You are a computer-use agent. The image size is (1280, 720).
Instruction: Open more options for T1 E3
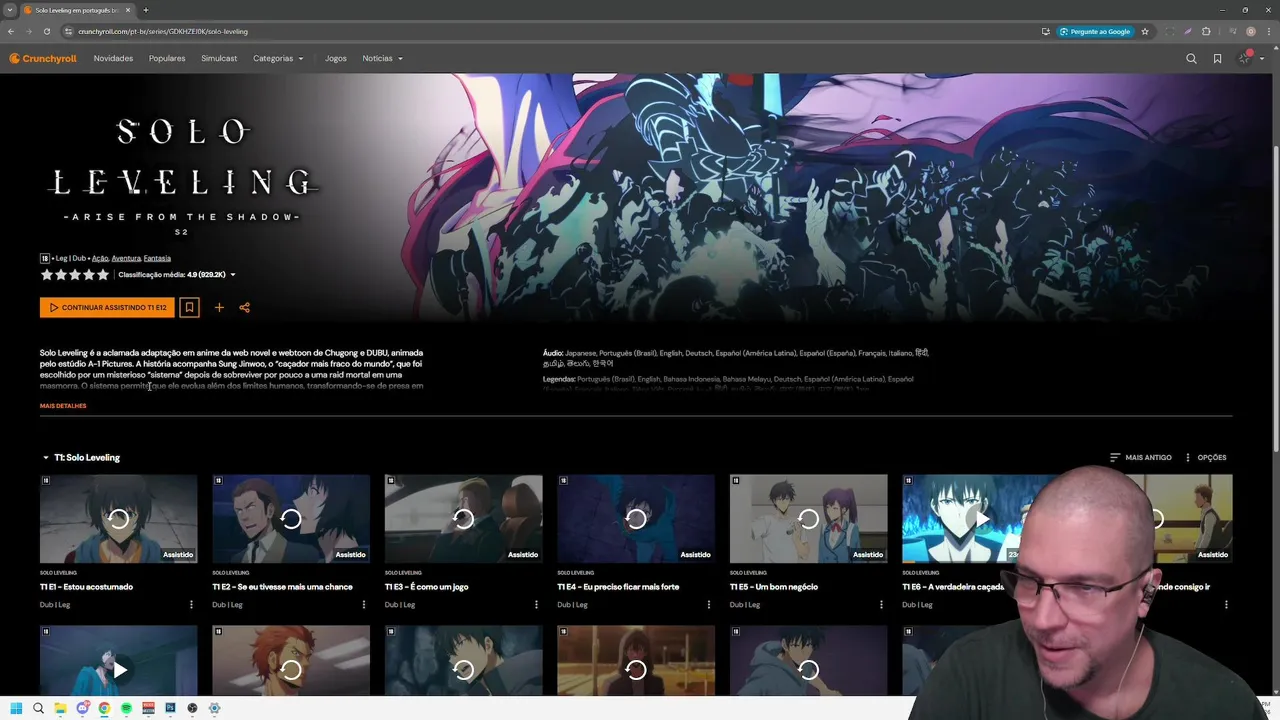[x=536, y=605]
